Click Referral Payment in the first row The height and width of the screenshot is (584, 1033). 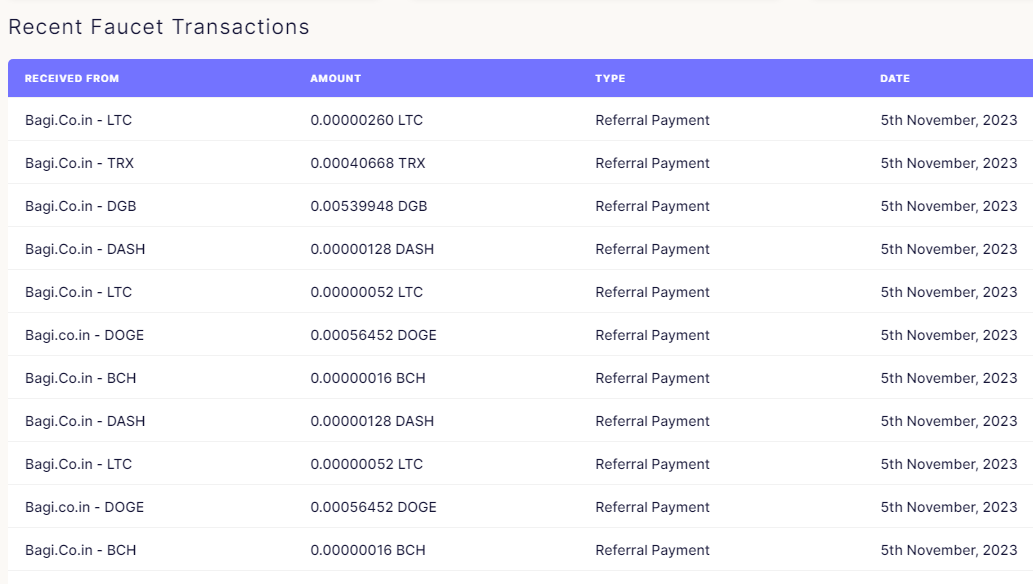pos(652,120)
